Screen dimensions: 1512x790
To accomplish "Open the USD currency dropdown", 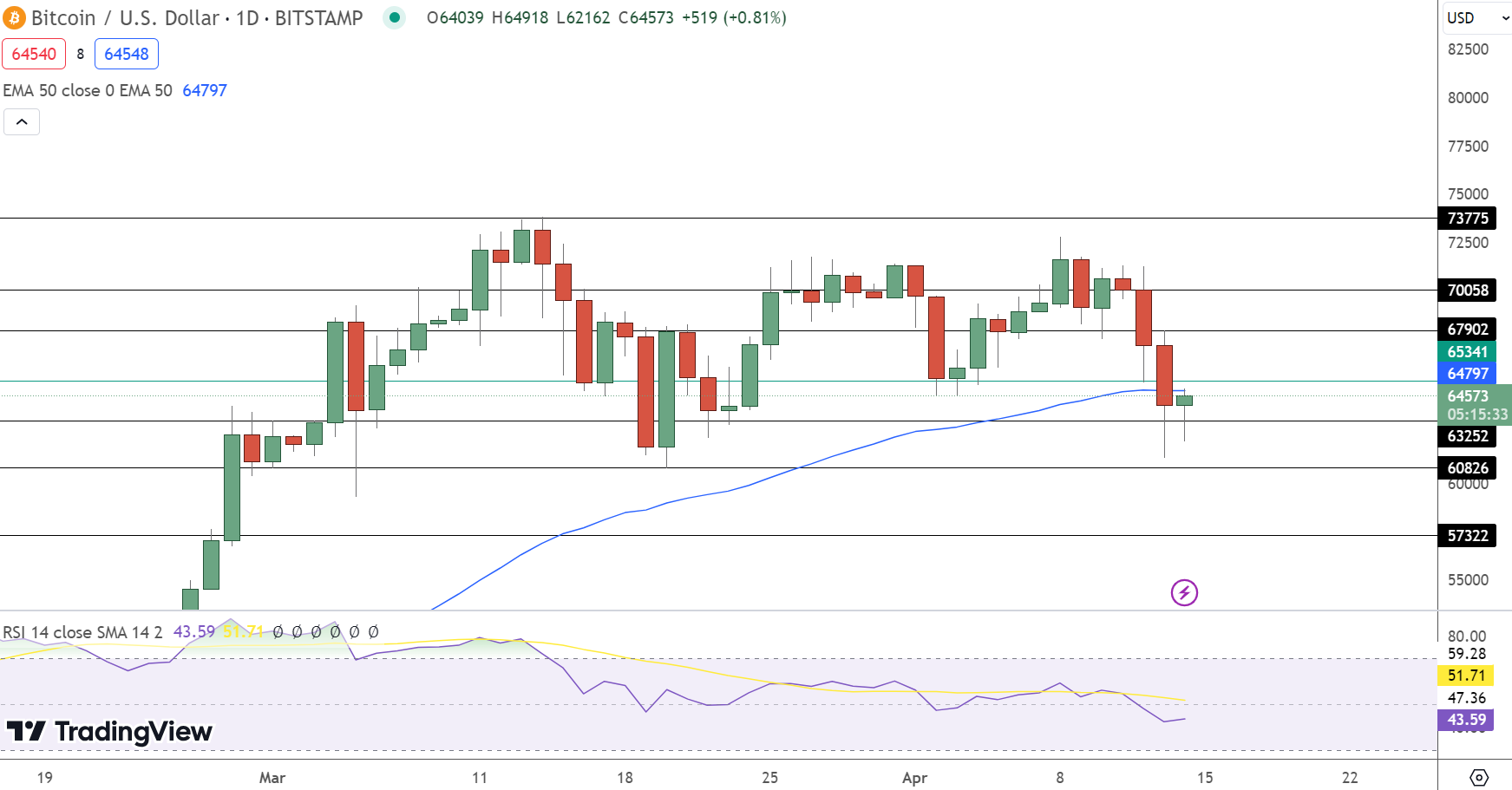I will coord(1478,17).
